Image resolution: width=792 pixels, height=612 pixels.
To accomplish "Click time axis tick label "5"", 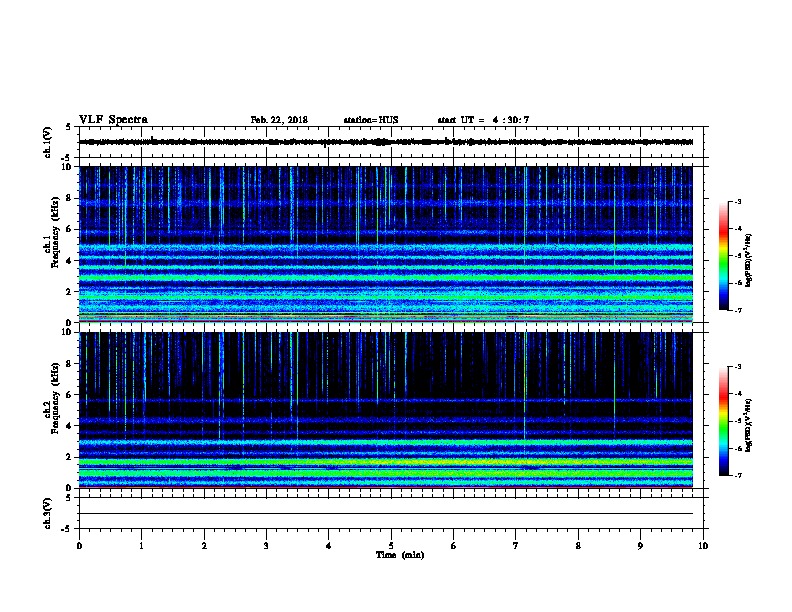I will pos(391,546).
